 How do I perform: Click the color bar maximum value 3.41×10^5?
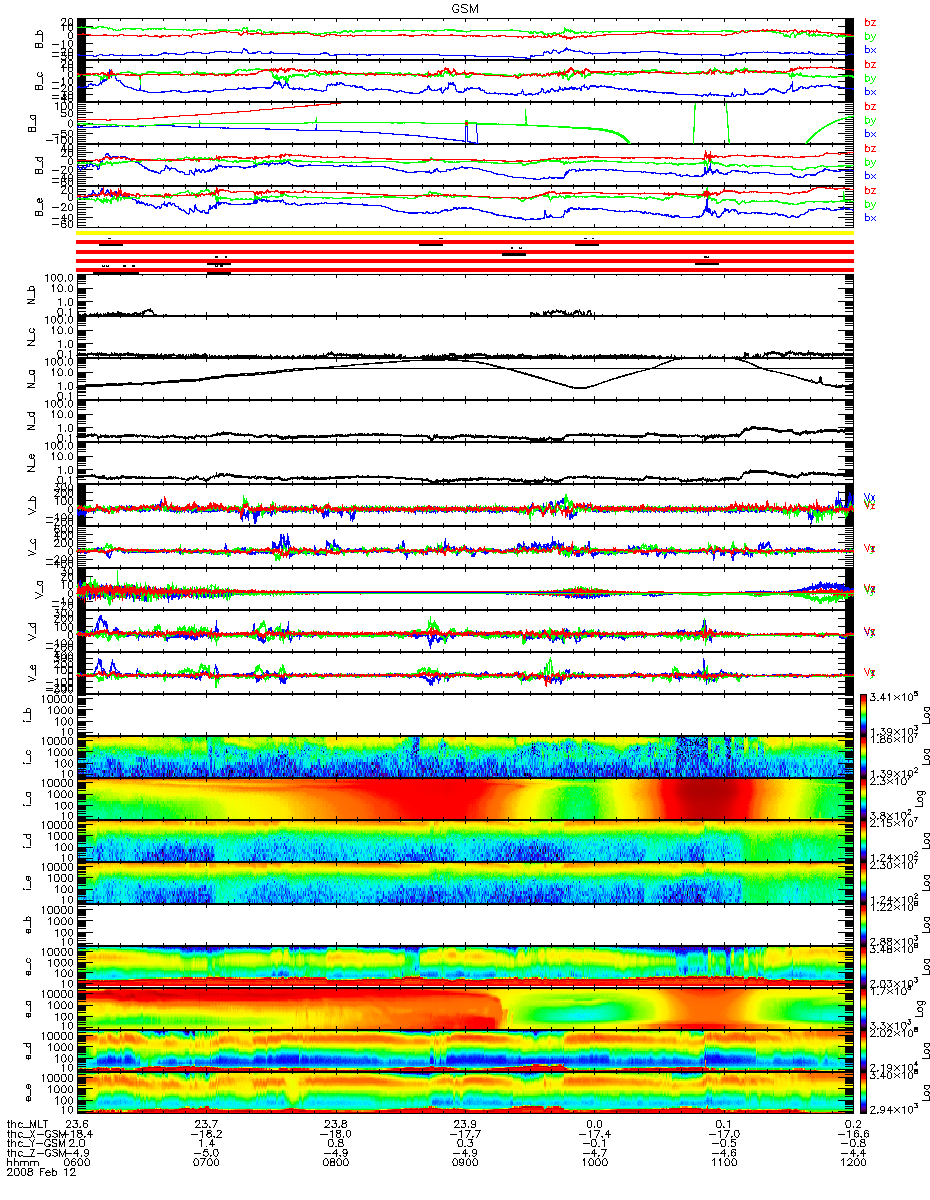pos(896,697)
